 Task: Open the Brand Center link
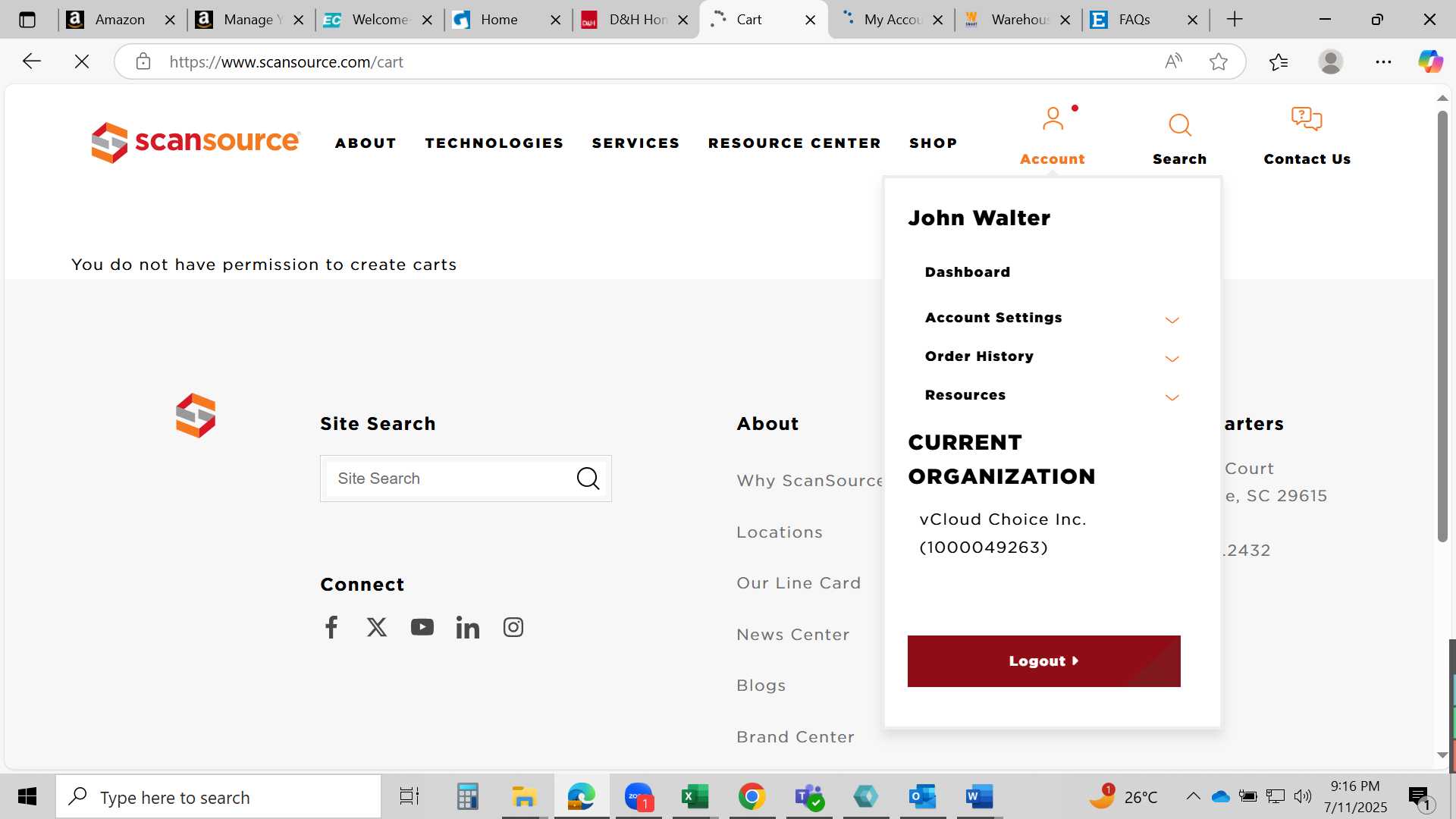coord(795,737)
